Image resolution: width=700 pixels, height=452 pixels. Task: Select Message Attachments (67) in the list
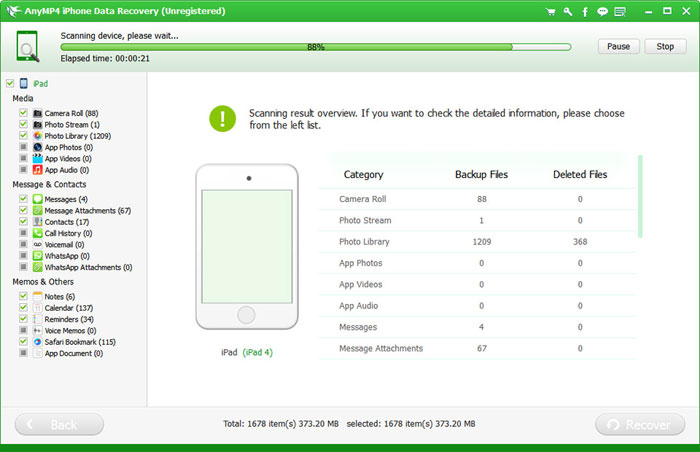[88, 211]
